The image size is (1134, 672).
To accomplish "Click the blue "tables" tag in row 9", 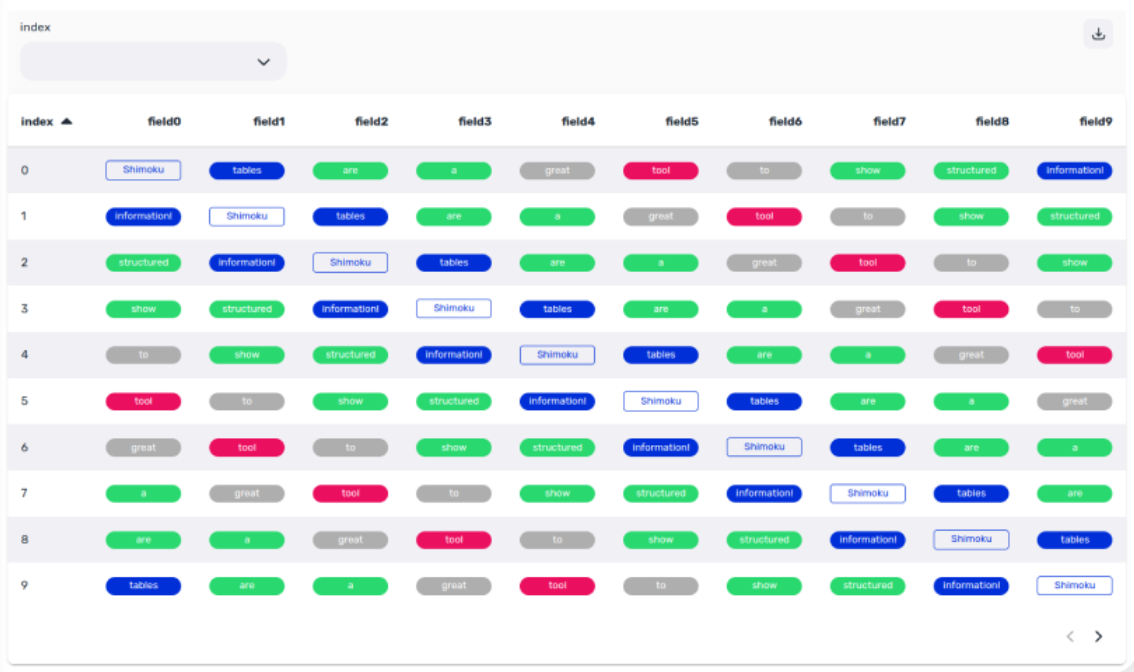I will click(x=143, y=585).
